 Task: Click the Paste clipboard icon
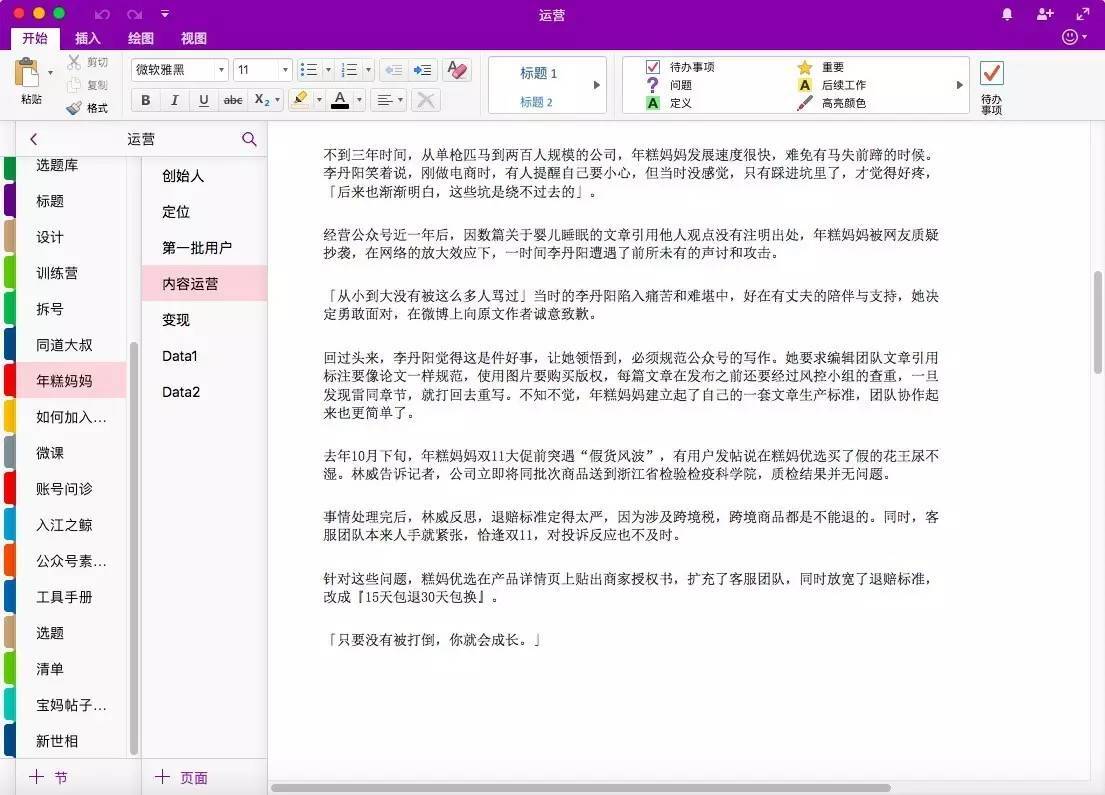click(28, 73)
